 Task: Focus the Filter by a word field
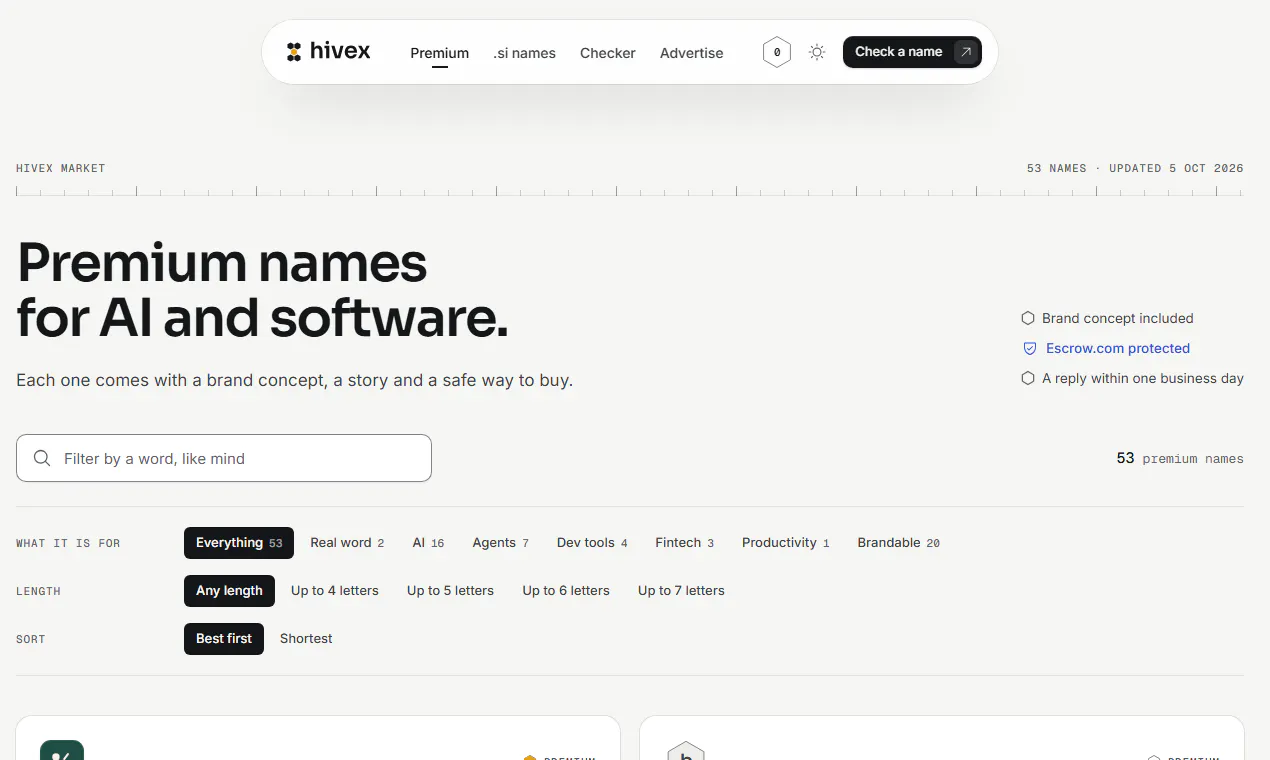click(x=224, y=458)
